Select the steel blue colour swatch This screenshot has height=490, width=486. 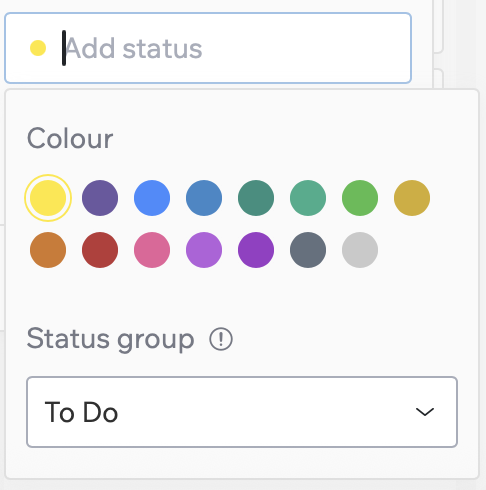(204, 198)
